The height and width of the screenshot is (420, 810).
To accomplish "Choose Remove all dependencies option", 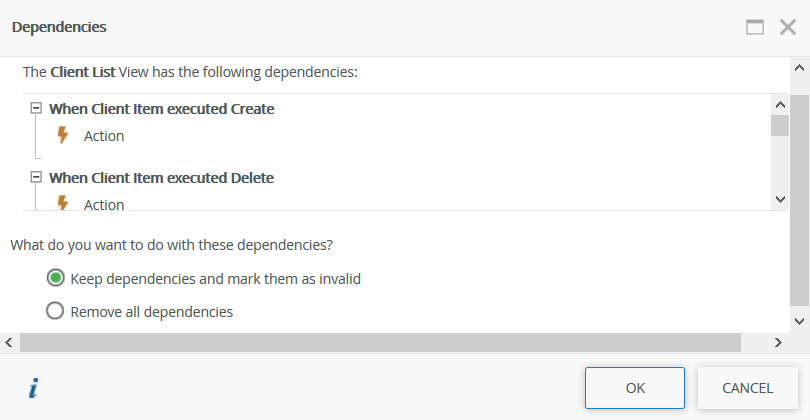I will (56, 311).
